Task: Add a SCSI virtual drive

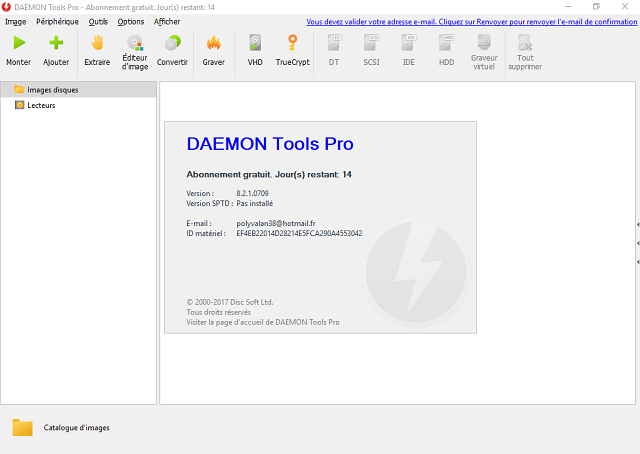Action: pos(371,43)
